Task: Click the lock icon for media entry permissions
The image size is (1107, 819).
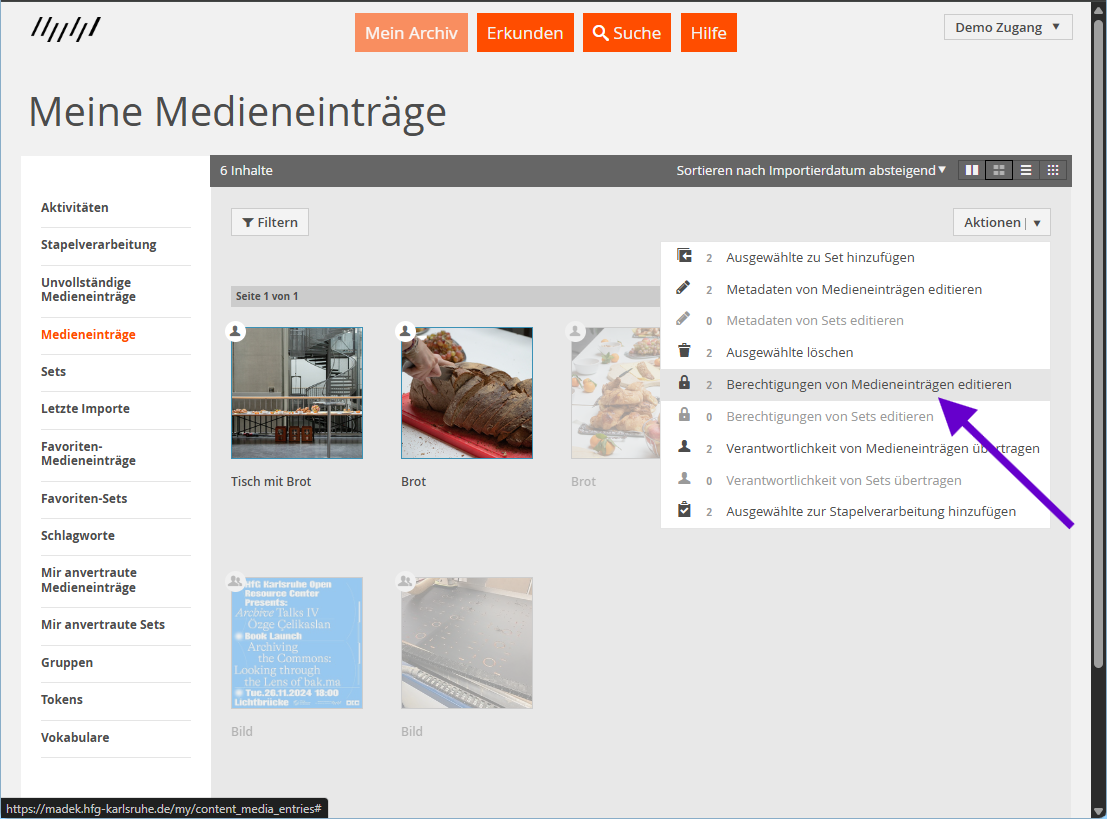Action: [x=685, y=384]
